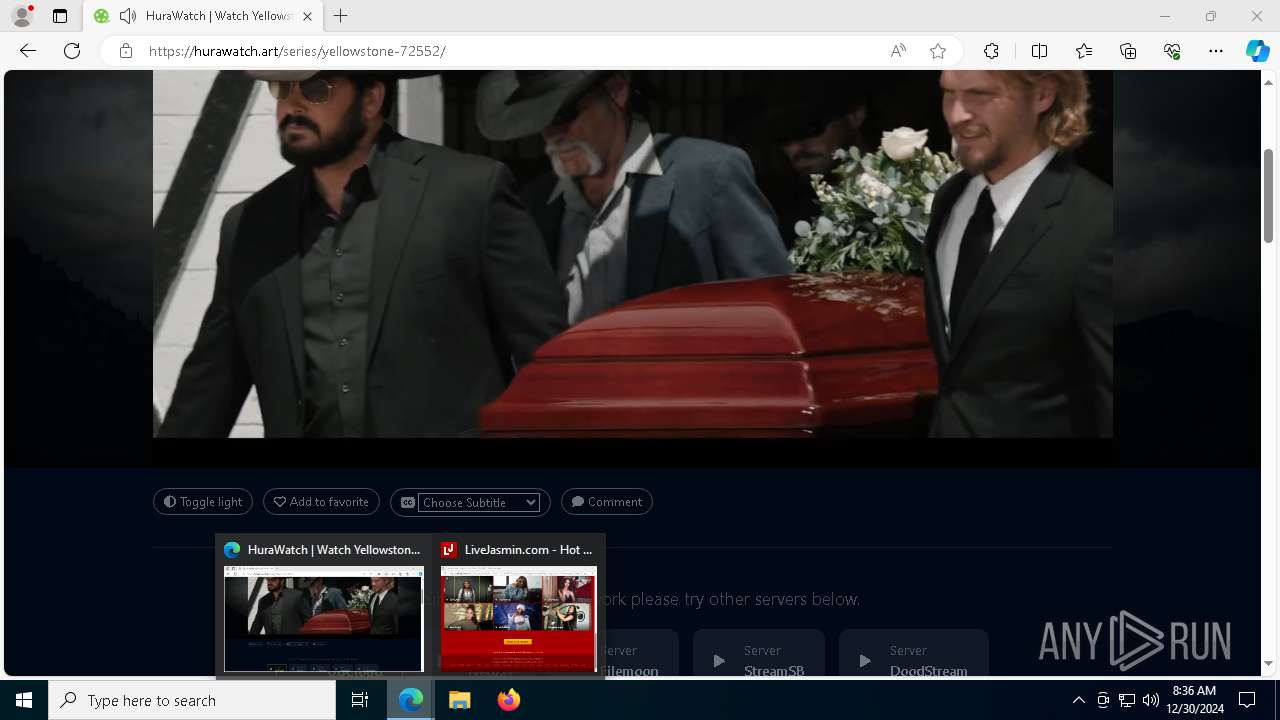Open File Explorer from taskbar
This screenshot has height=720, width=1280.
(x=459, y=700)
